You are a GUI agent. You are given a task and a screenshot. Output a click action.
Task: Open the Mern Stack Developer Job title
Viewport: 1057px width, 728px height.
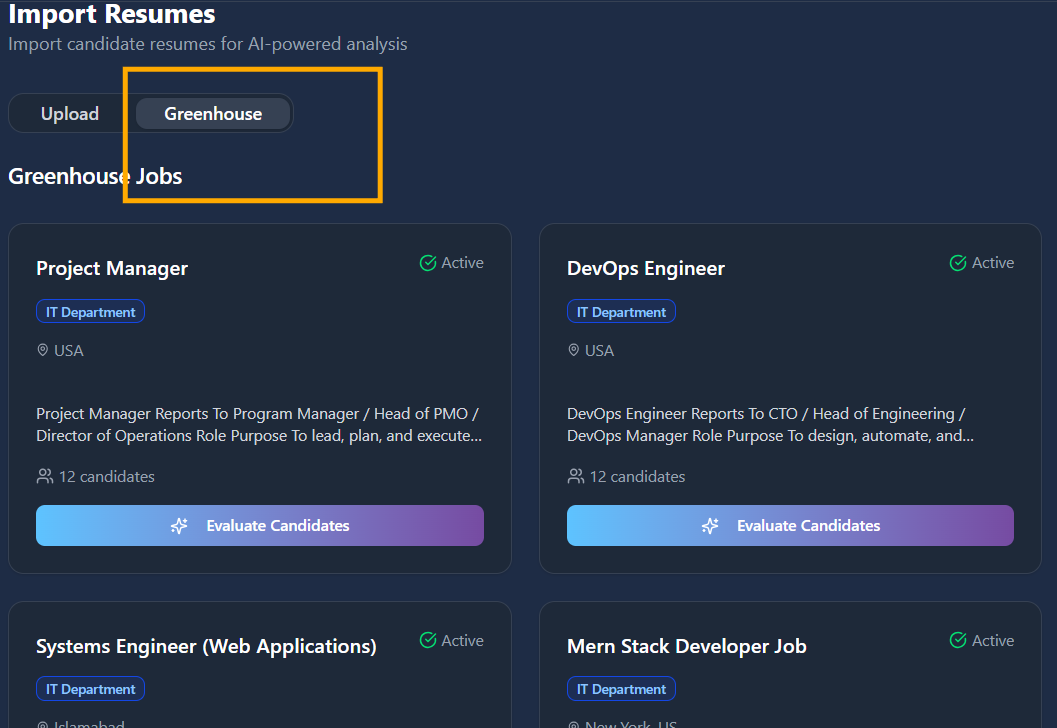(x=686, y=646)
